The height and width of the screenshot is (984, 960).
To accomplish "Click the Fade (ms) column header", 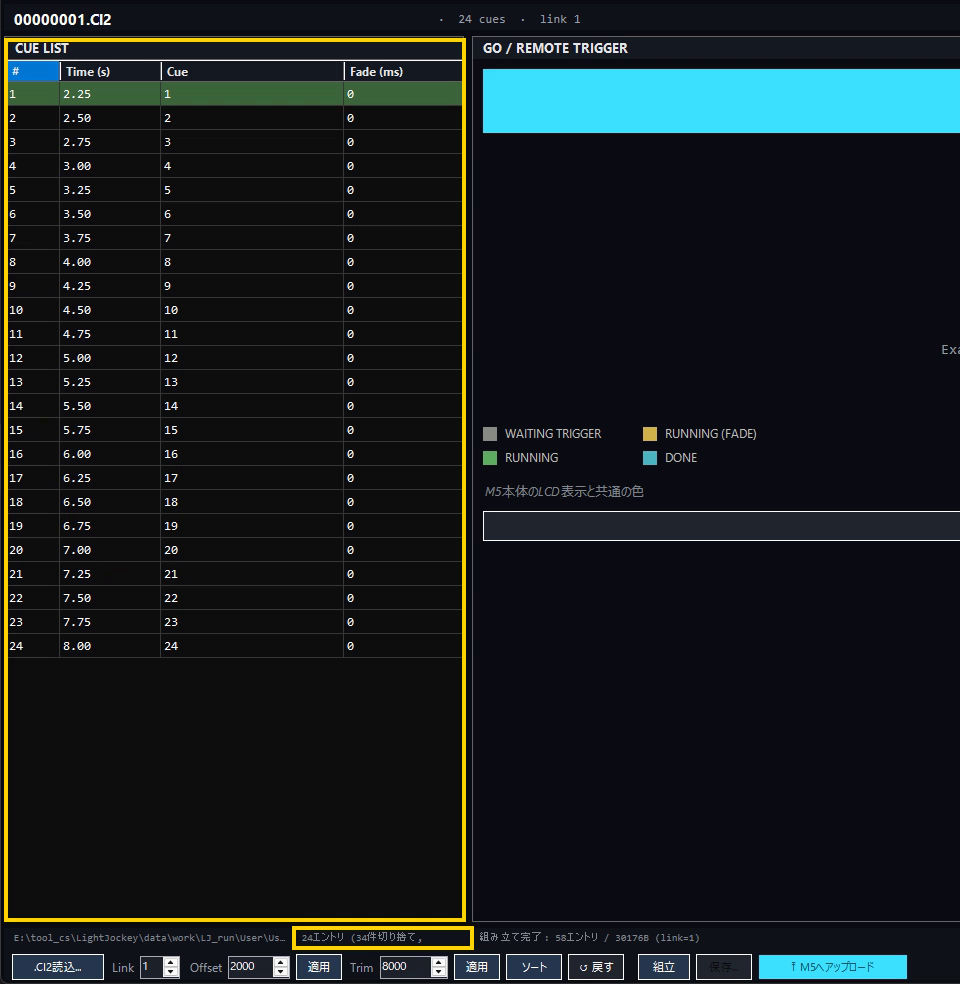I will 403,72.
